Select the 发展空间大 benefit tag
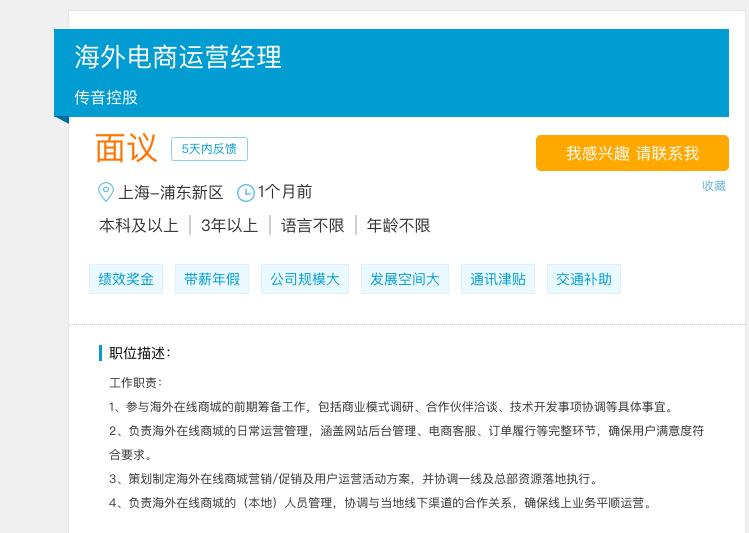This screenshot has height=533, width=749. pyautogui.click(x=405, y=279)
